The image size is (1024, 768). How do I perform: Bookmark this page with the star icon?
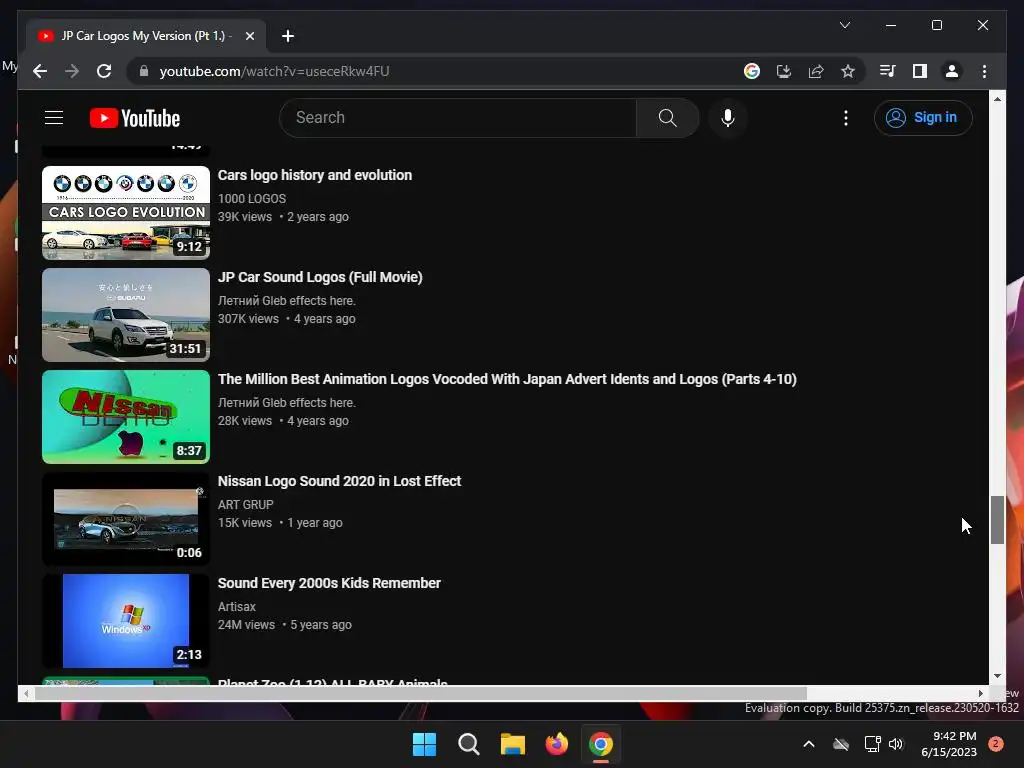[x=848, y=71]
